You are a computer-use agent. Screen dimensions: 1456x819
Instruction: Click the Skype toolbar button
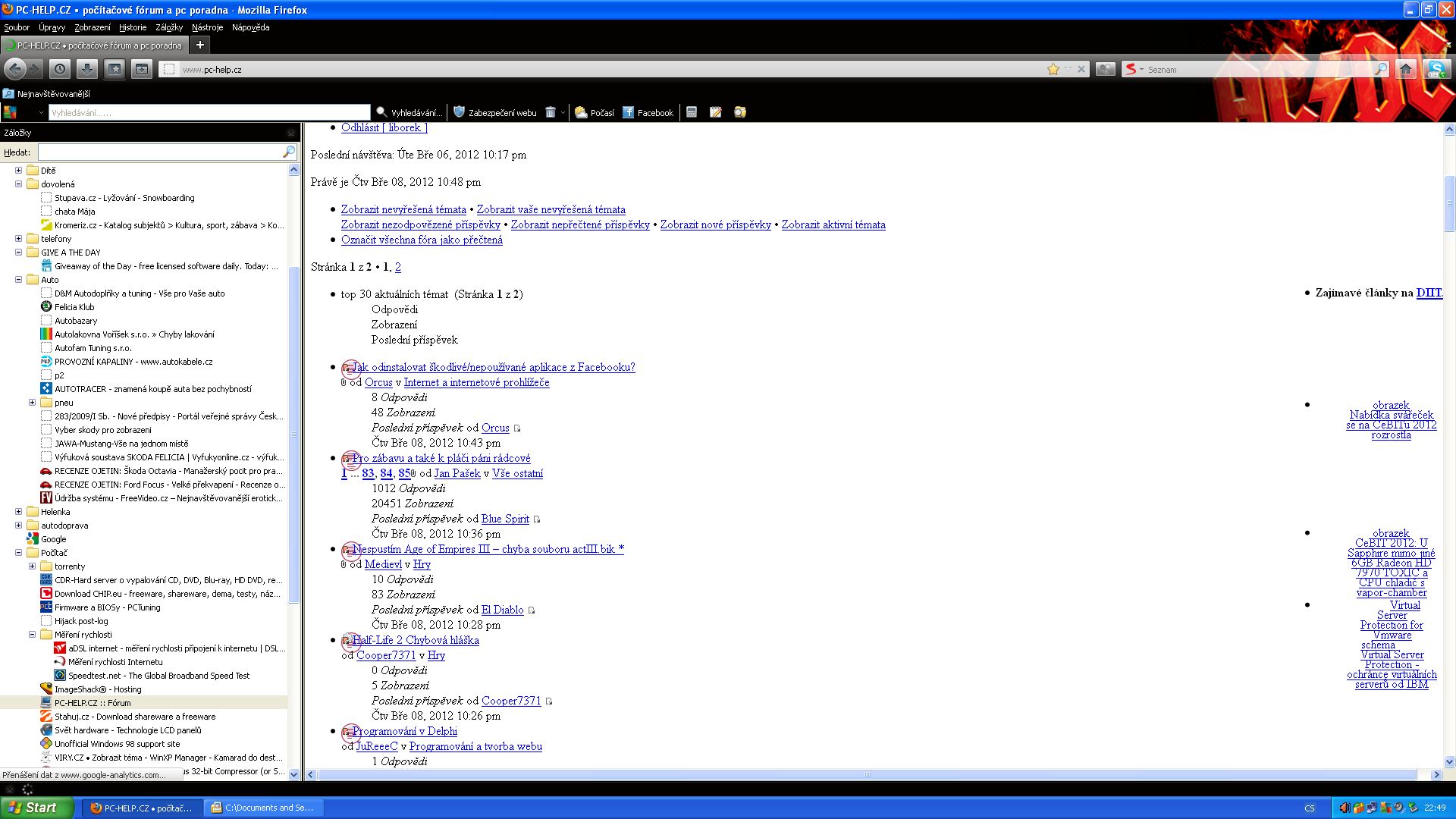(x=1436, y=69)
